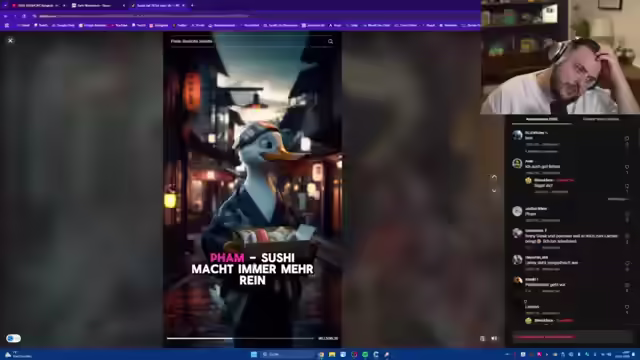640x360 pixels.
Task: Click the magnifier icon in video search bar
Action: [330, 41]
